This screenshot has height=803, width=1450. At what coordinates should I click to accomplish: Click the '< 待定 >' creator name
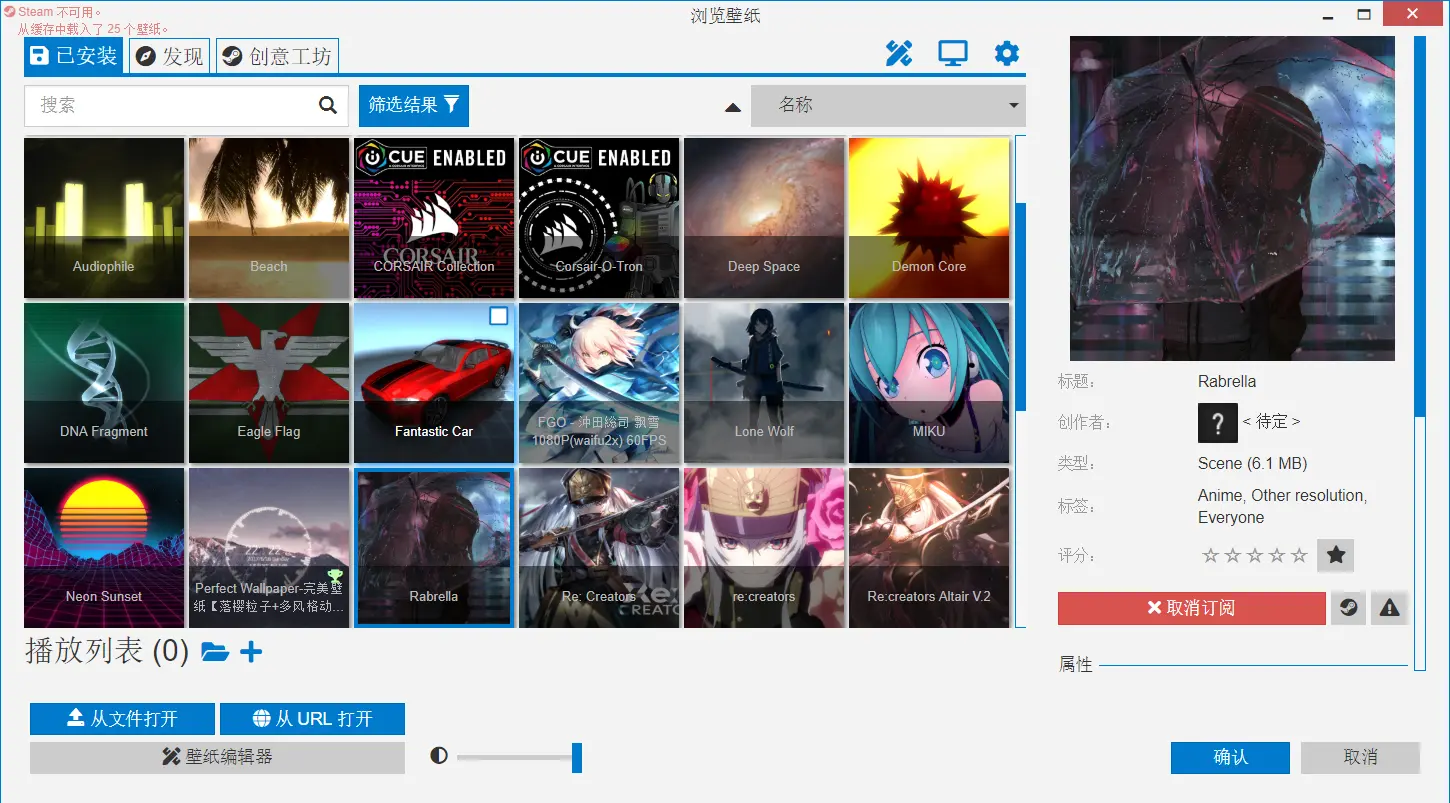pyautogui.click(x=1271, y=422)
